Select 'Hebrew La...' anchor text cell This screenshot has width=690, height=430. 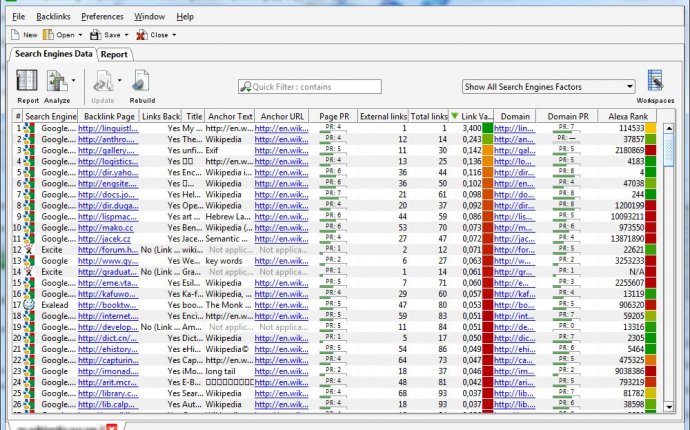point(229,217)
